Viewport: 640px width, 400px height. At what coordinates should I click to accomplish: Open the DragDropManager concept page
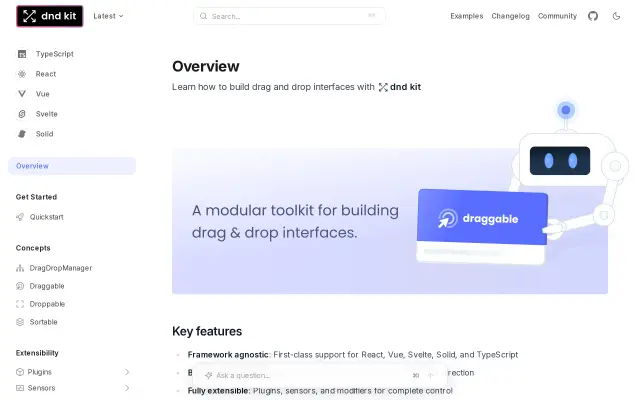(x=61, y=268)
